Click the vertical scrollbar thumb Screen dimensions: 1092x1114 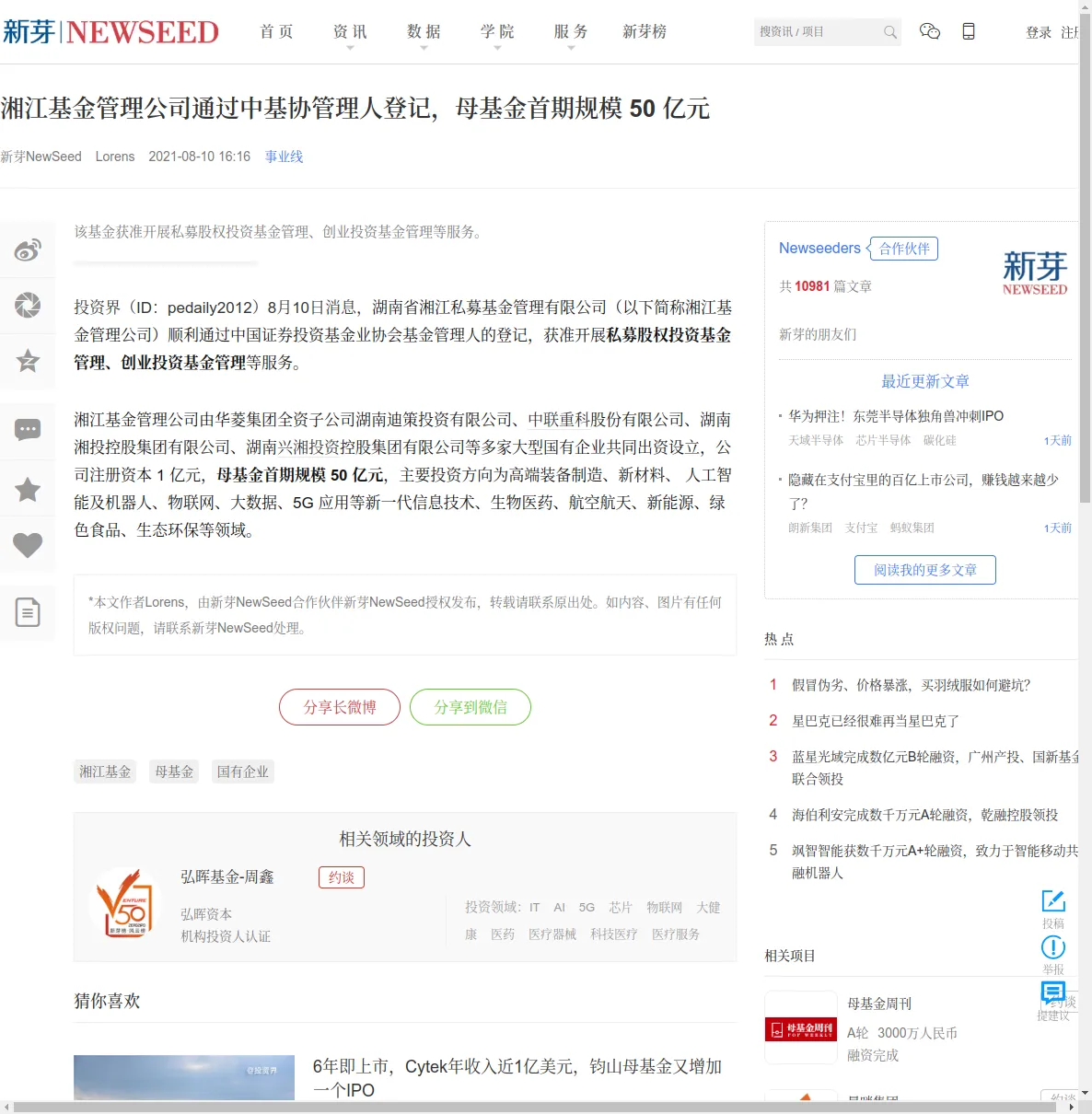(1085, 258)
